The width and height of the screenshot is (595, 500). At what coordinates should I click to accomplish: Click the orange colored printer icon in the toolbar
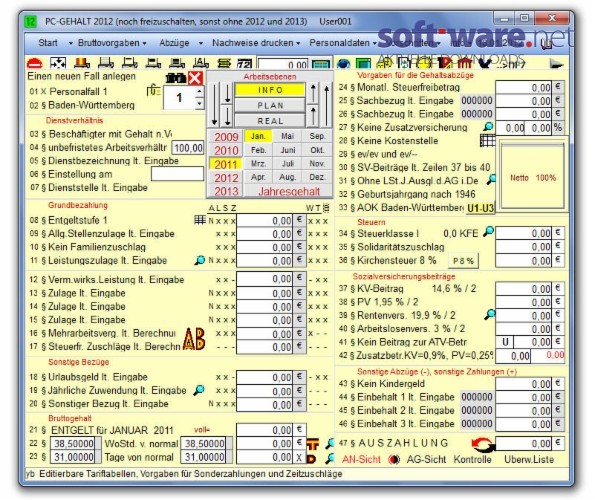[x=82, y=63]
